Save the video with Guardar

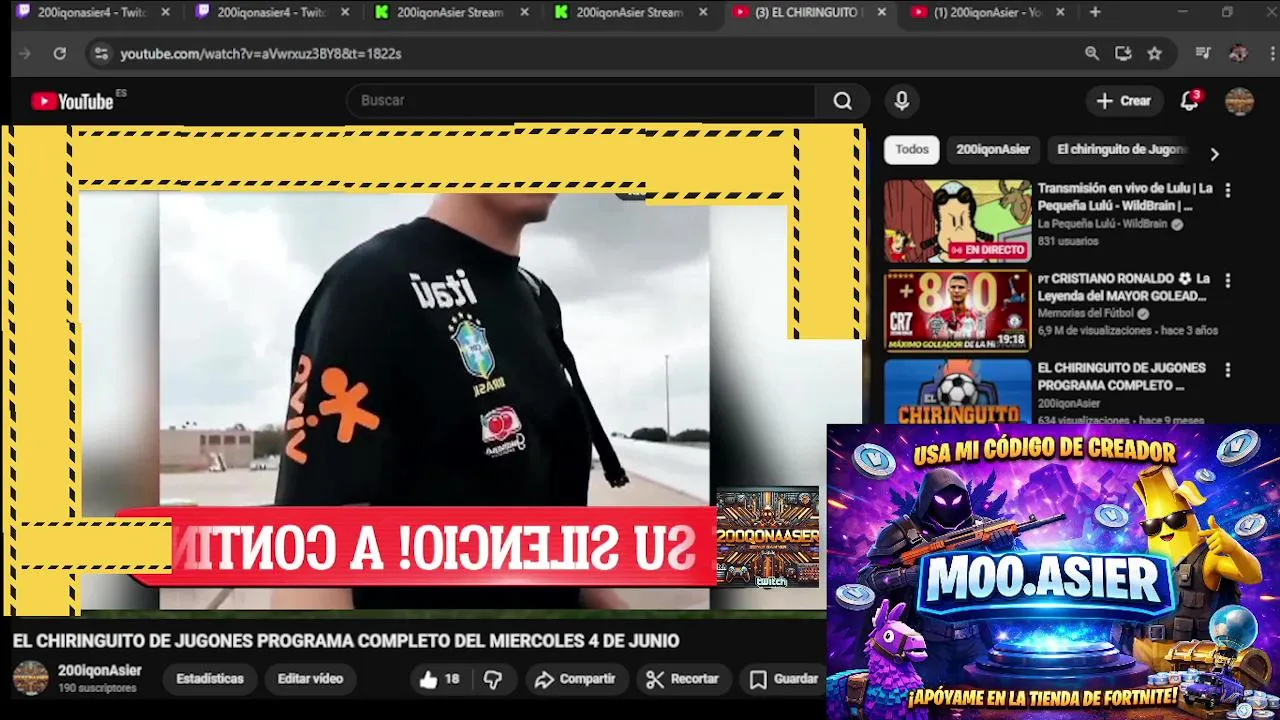pos(784,679)
